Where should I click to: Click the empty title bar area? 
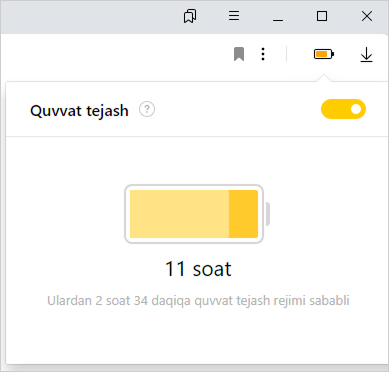pos(90,17)
